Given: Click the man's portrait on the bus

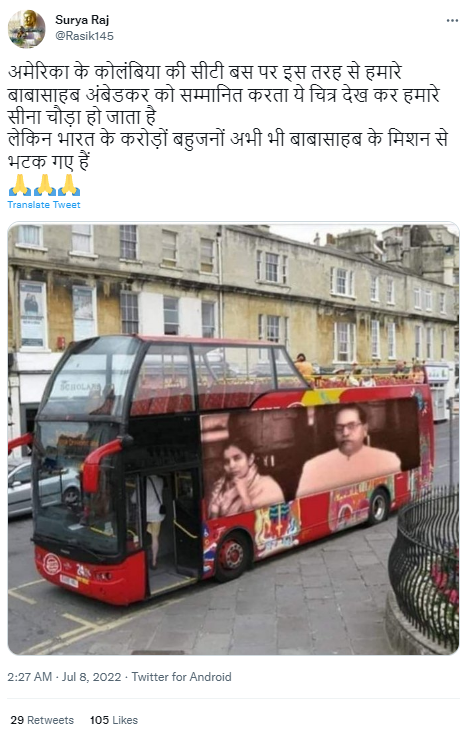Looking at the screenshot, I should click(348, 452).
